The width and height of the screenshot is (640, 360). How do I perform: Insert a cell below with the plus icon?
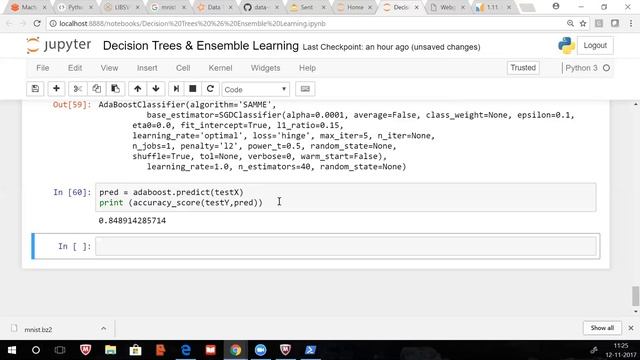[x=56, y=89]
